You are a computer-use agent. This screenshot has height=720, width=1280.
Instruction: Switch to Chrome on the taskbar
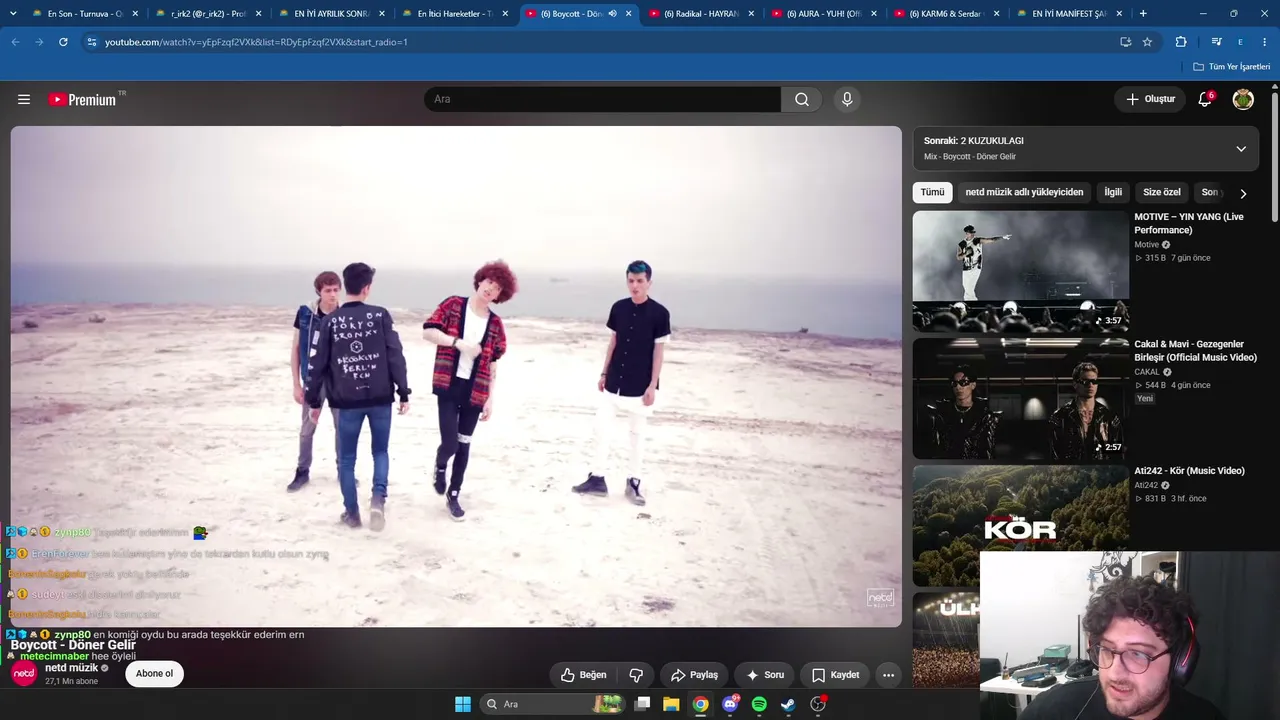(x=701, y=704)
